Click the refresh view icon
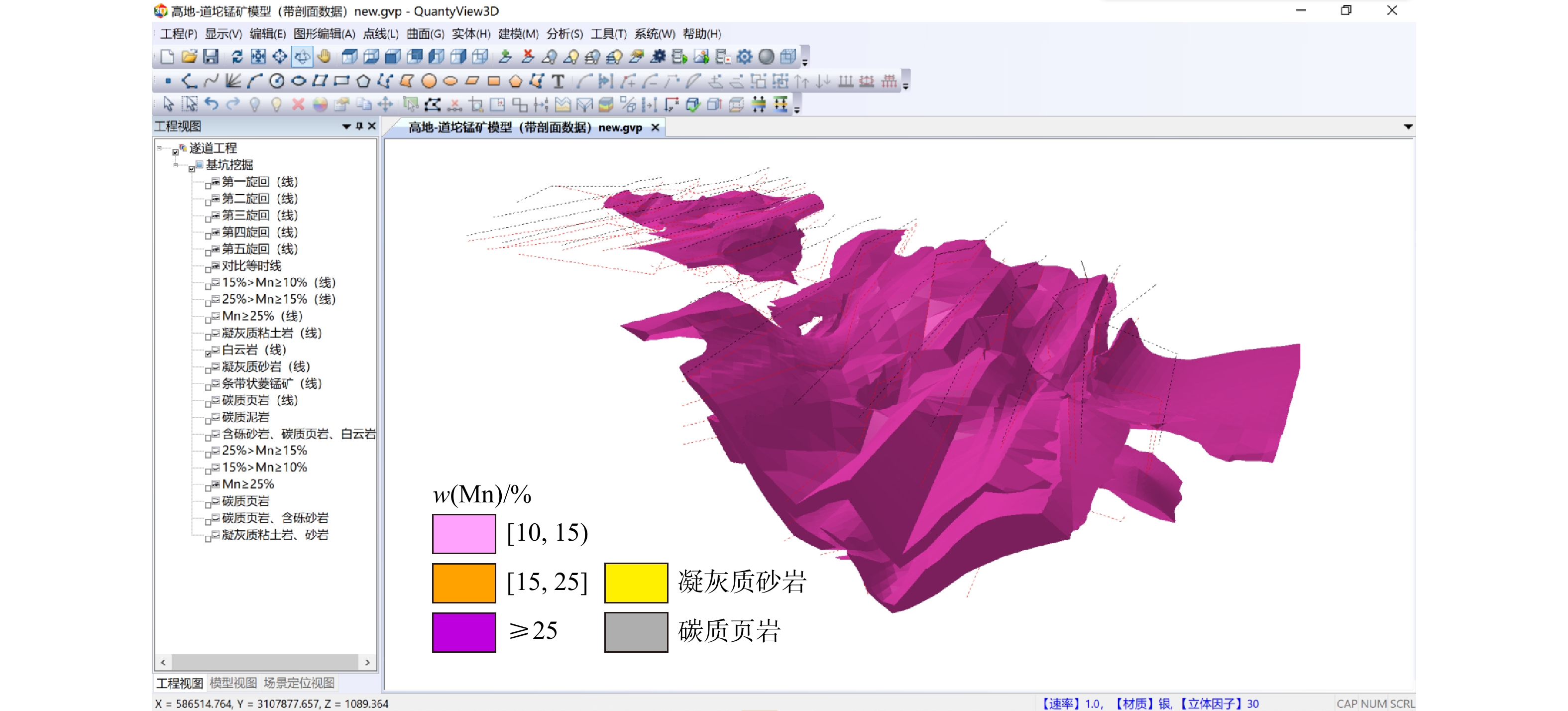 (237, 57)
